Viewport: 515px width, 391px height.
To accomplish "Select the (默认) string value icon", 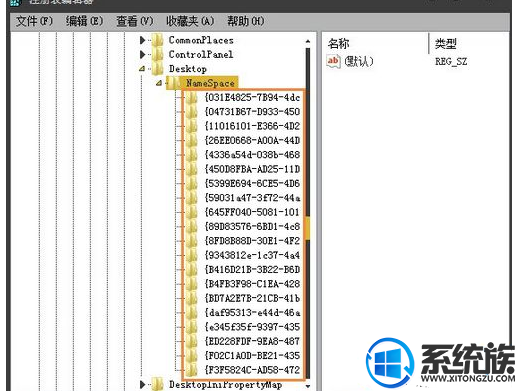I will click(x=333, y=61).
